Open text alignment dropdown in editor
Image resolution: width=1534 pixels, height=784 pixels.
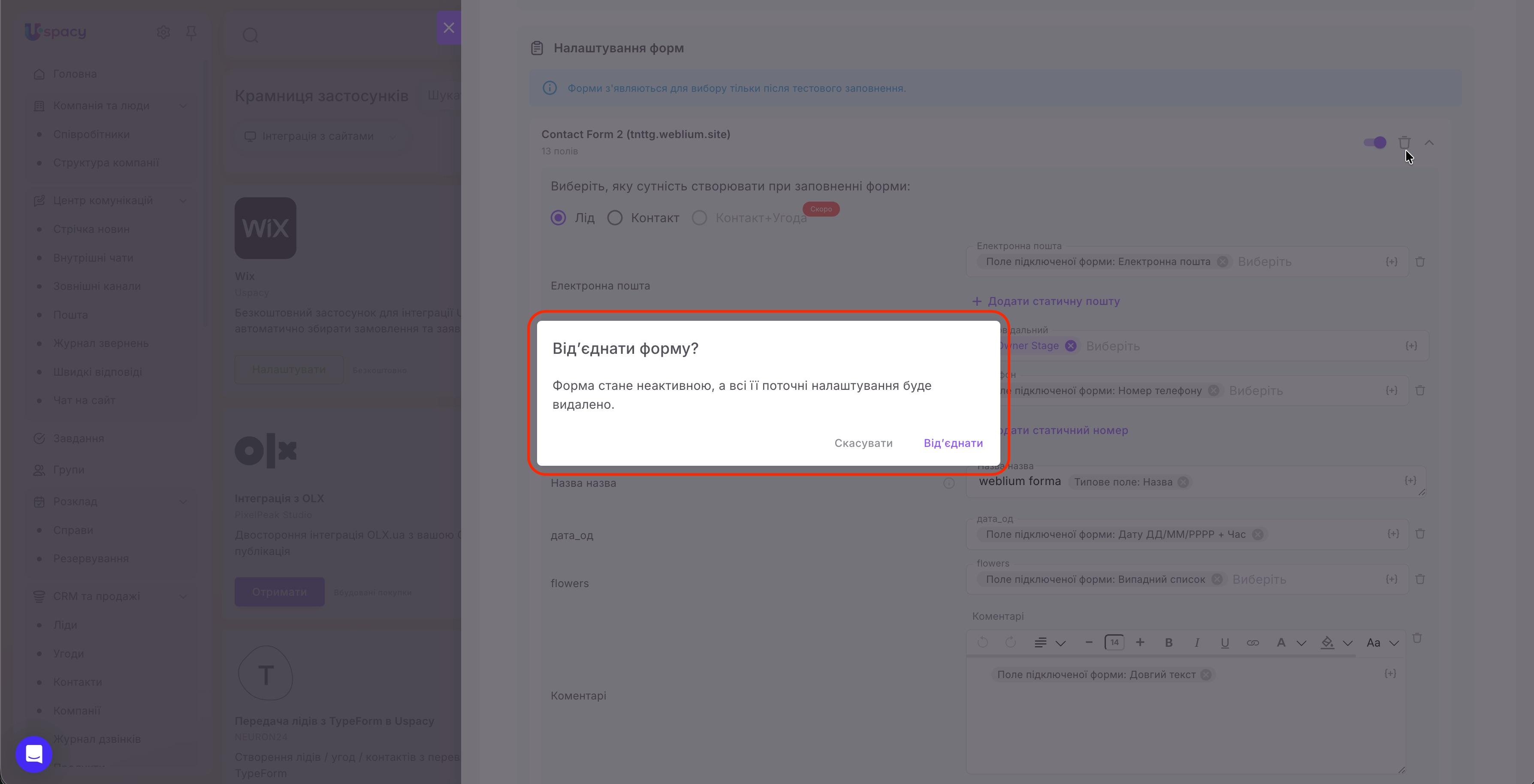(x=1049, y=643)
